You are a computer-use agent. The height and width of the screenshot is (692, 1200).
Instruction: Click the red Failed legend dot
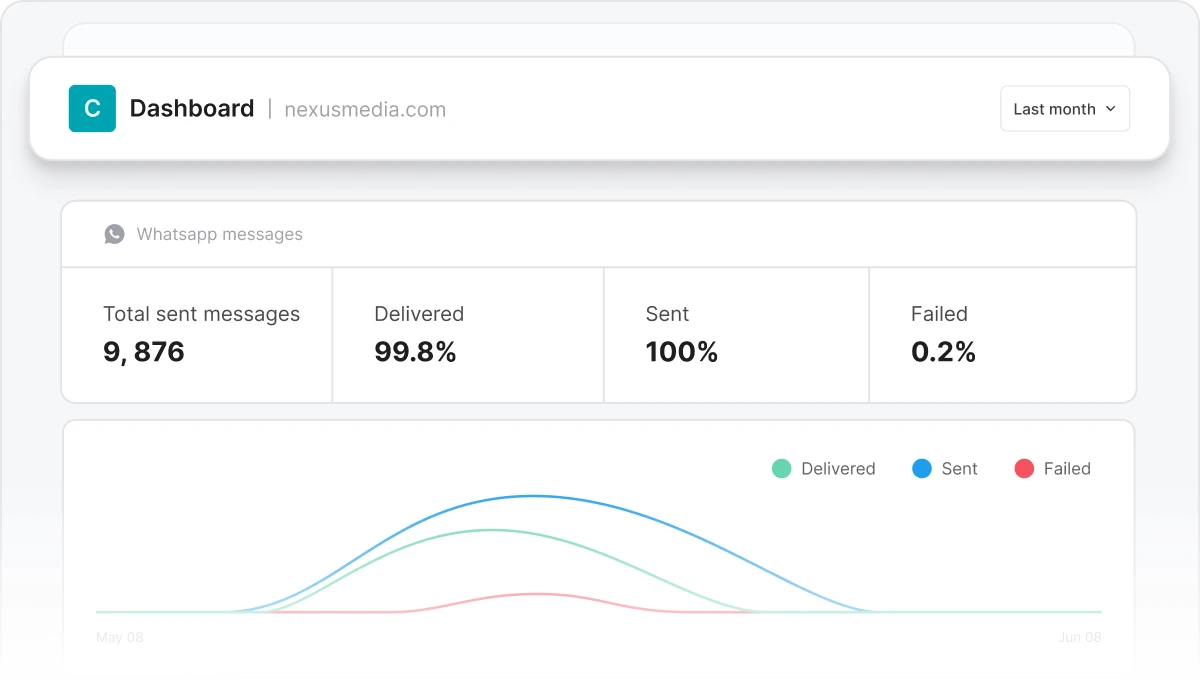click(1024, 468)
